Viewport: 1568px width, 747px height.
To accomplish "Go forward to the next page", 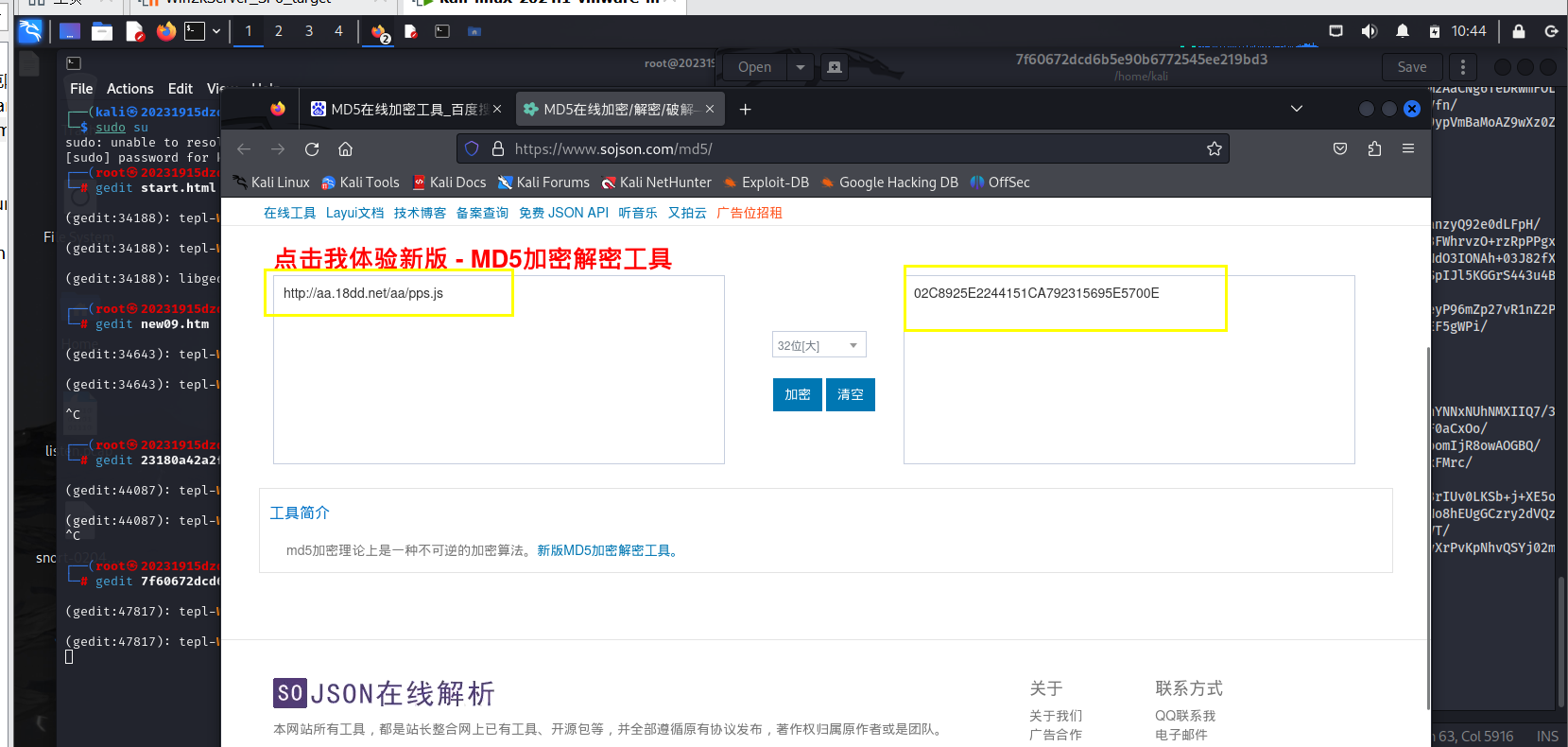I will coord(278,148).
